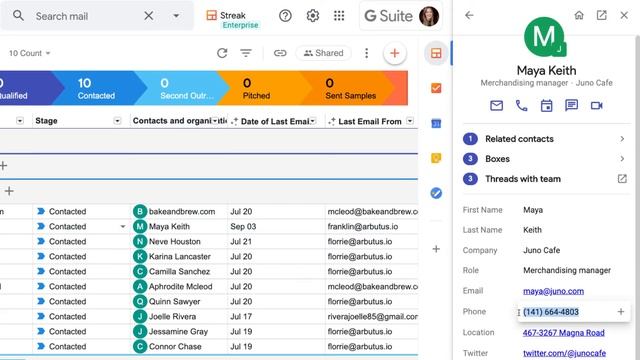Open twitter.com/@junocafe link
The width and height of the screenshot is (640, 360).
pos(564,353)
